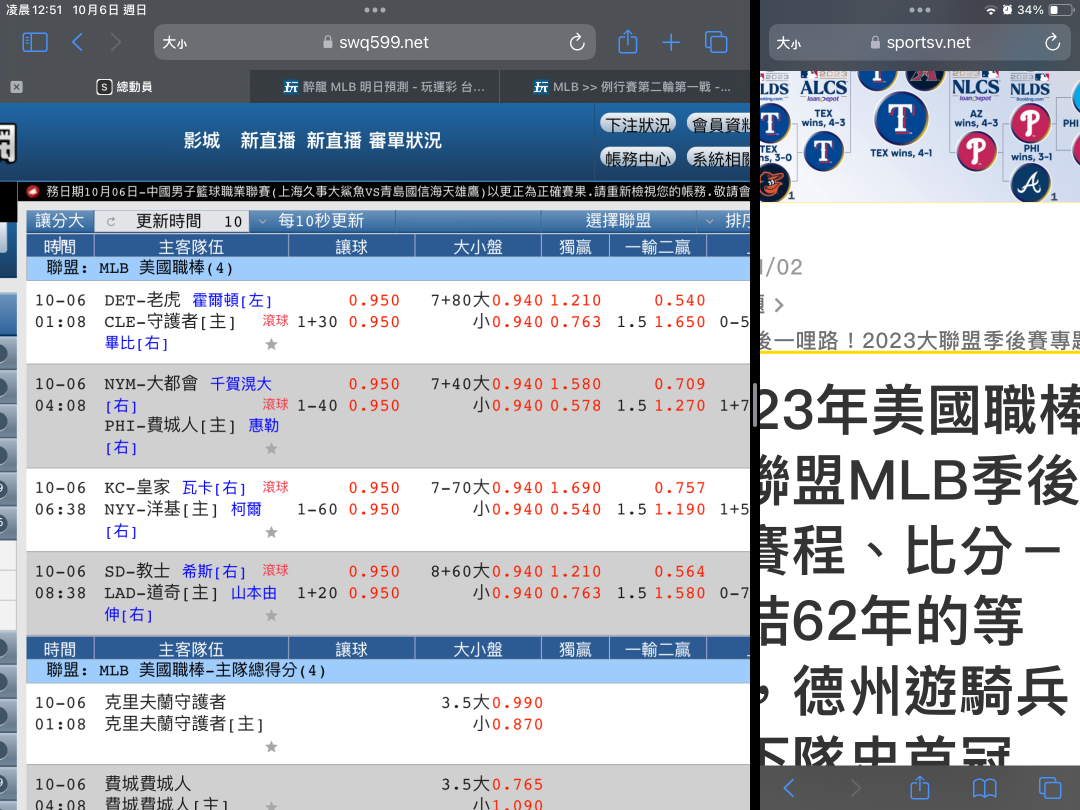Tap the sportsv.net address field
Screen dimensions: 1080x810
[920, 43]
